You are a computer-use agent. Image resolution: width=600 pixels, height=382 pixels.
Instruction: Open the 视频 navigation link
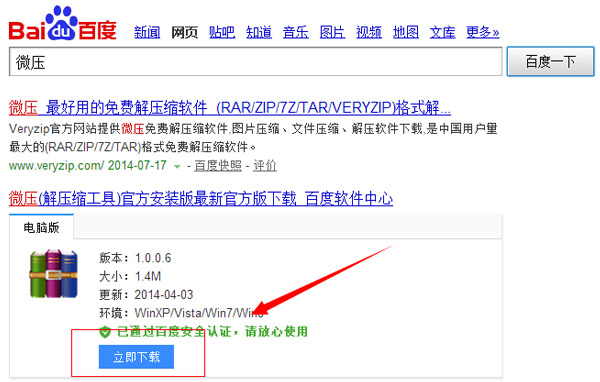coord(369,32)
